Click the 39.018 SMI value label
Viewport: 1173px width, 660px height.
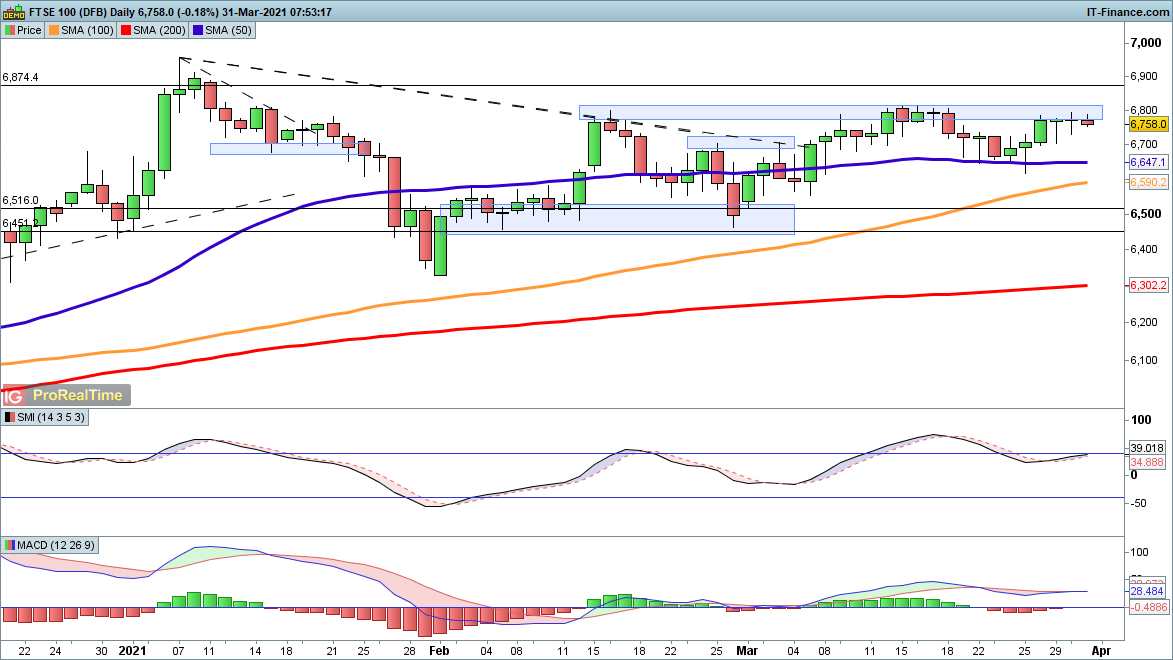coord(1147,447)
